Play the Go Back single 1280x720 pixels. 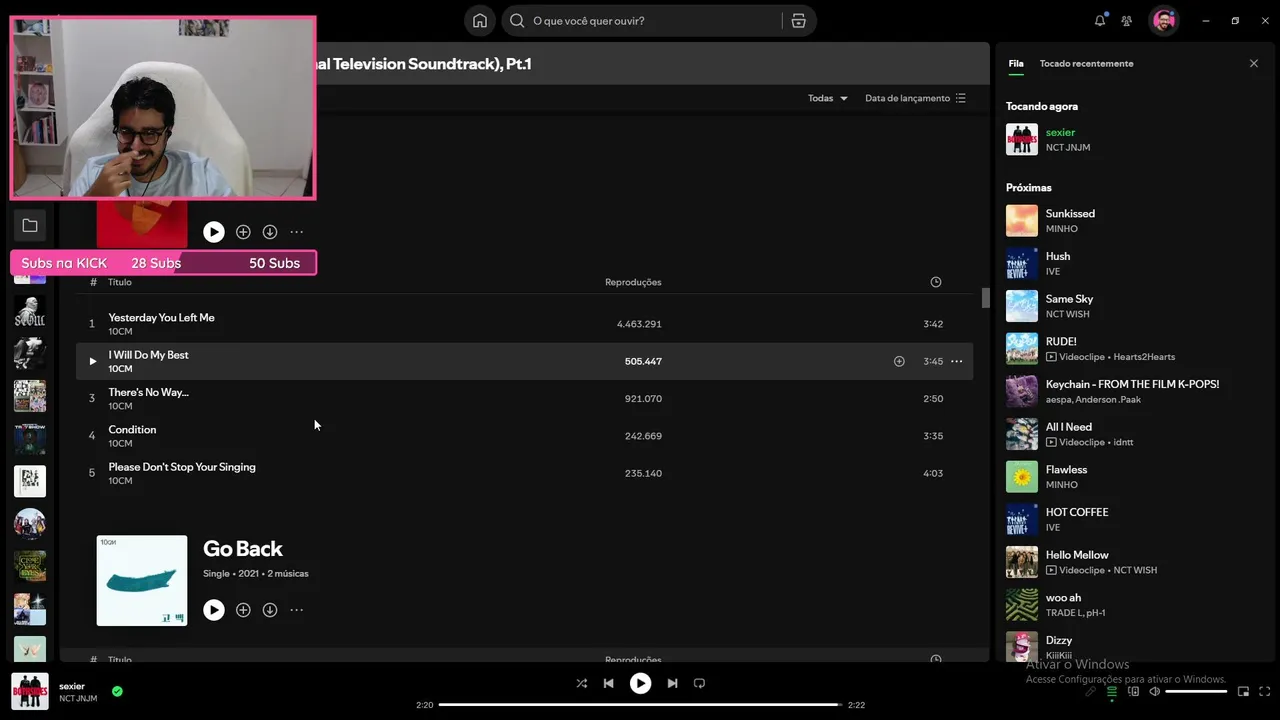point(214,610)
